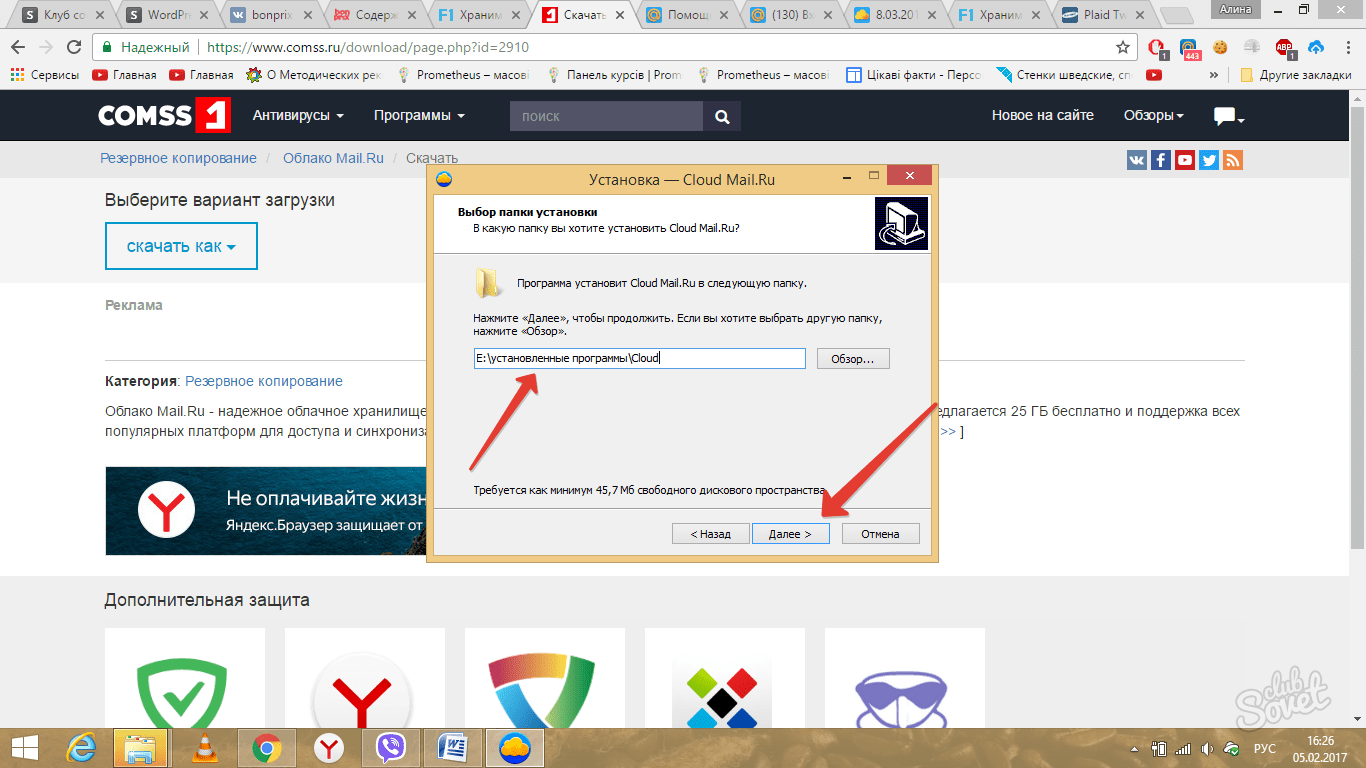Image resolution: width=1366 pixels, height=768 pixels.
Task: Open the green shield Adguard thumbnail
Action: (x=185, y=680)
